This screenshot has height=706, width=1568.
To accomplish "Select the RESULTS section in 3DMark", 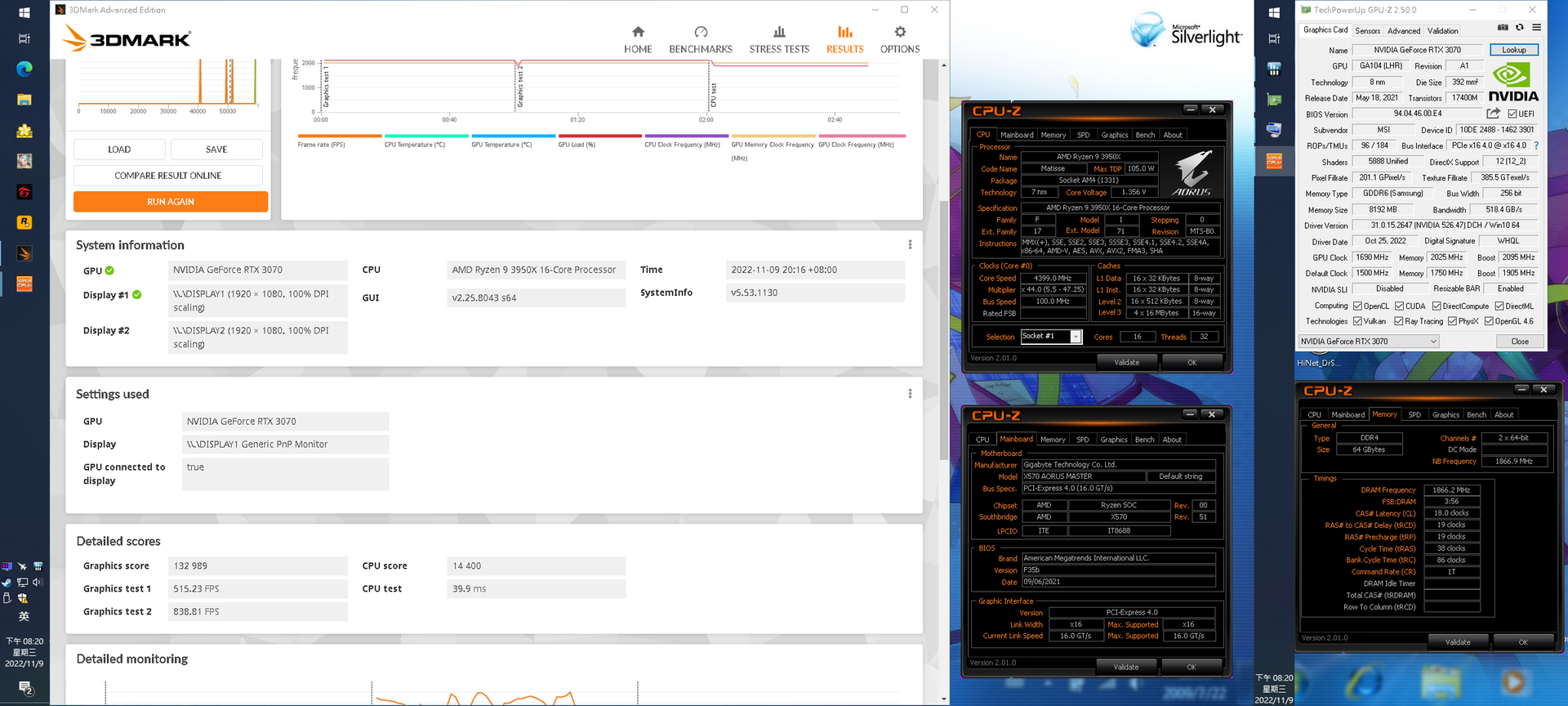I will point(844,39).
